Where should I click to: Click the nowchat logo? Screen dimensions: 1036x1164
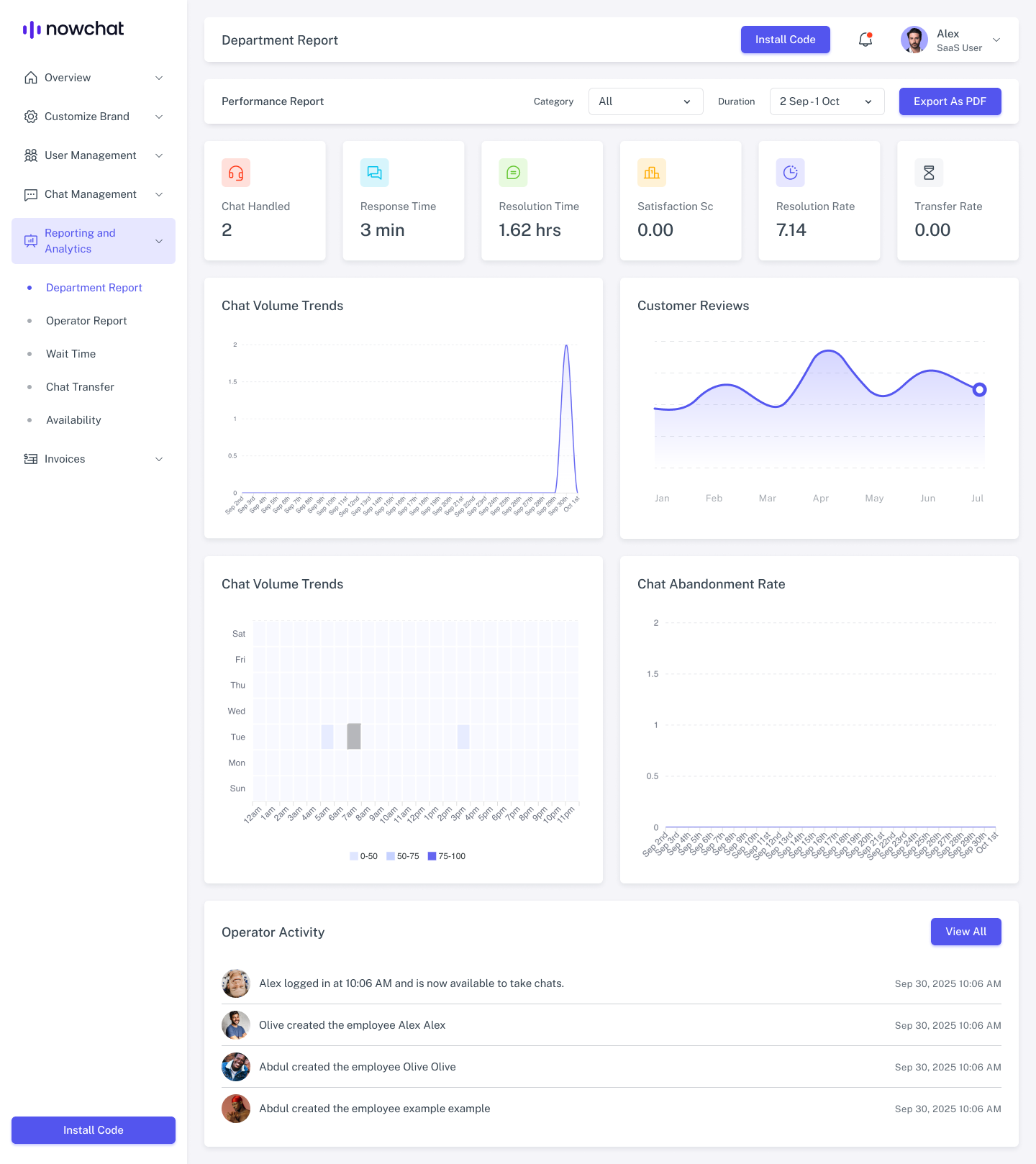pyautogui.click(x=73, y=29)
